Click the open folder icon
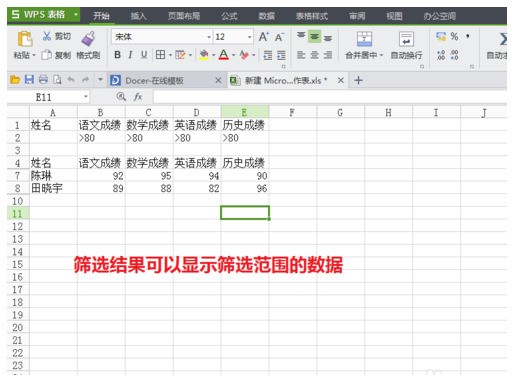Image resolution: width=529 pixels, height=375 pixels. [x=15, y=80]
